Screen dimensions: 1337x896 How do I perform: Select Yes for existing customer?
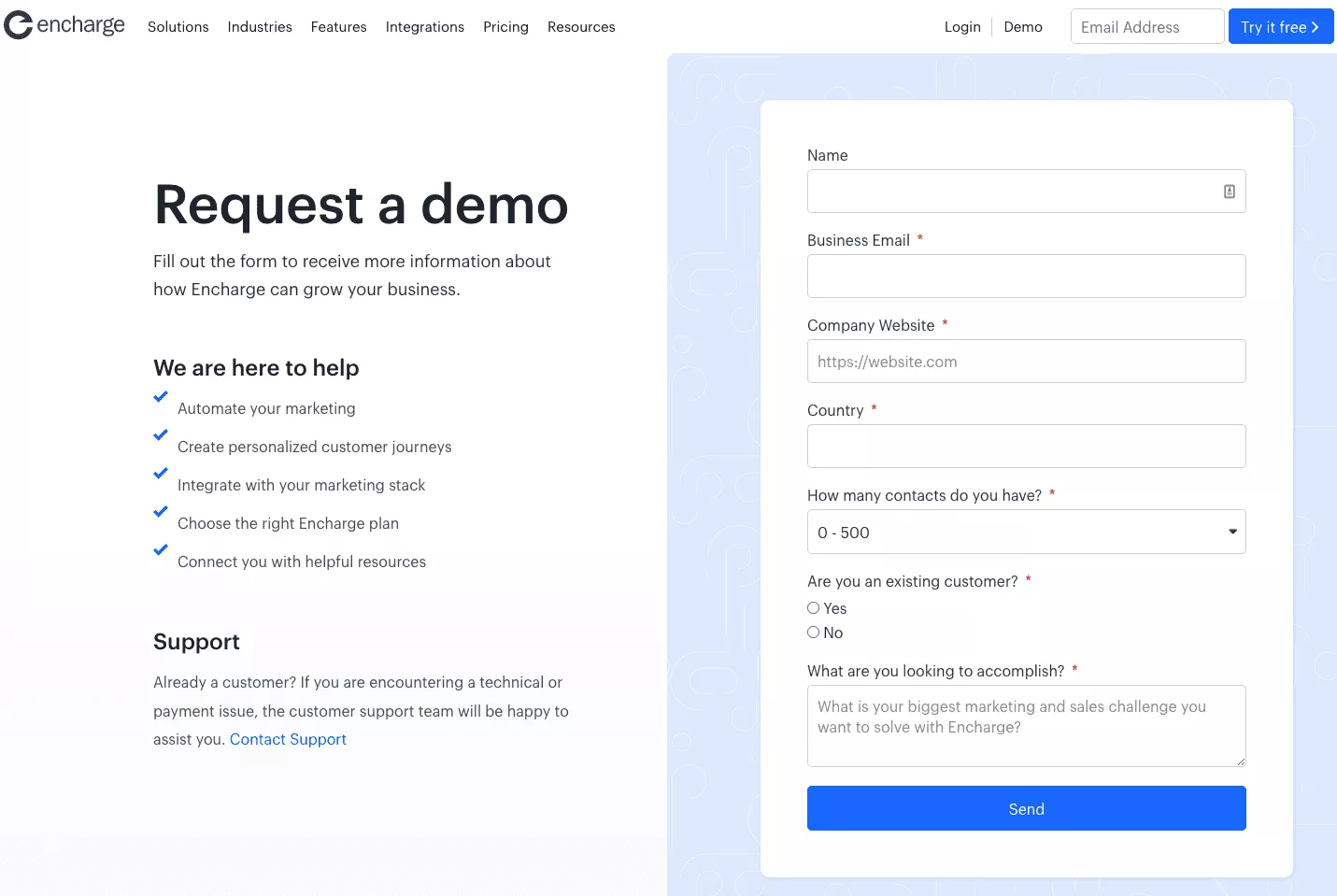click(814, 608)
